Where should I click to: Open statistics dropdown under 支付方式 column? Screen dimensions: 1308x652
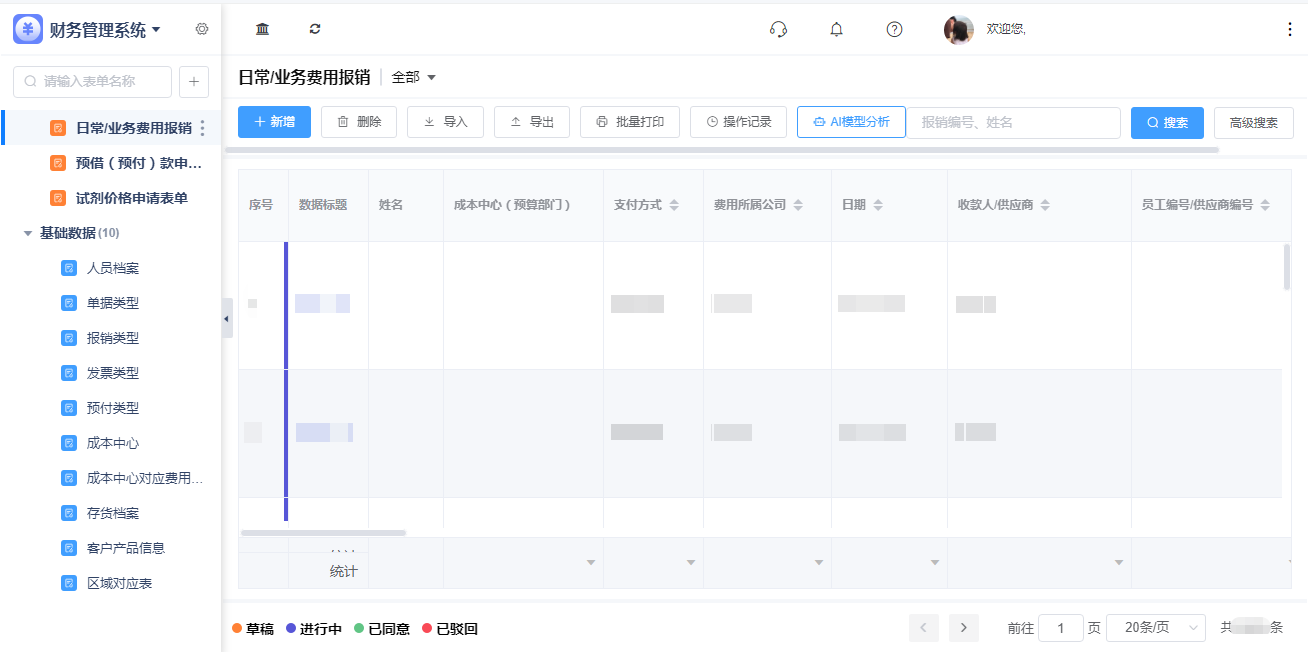(690, 563)
